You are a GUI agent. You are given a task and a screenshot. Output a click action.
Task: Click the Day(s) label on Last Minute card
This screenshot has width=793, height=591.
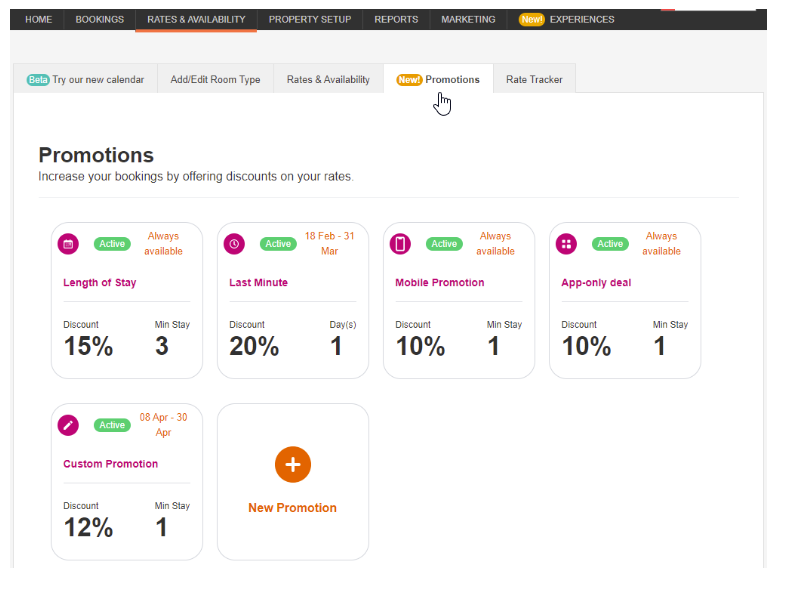pos(343,325)
